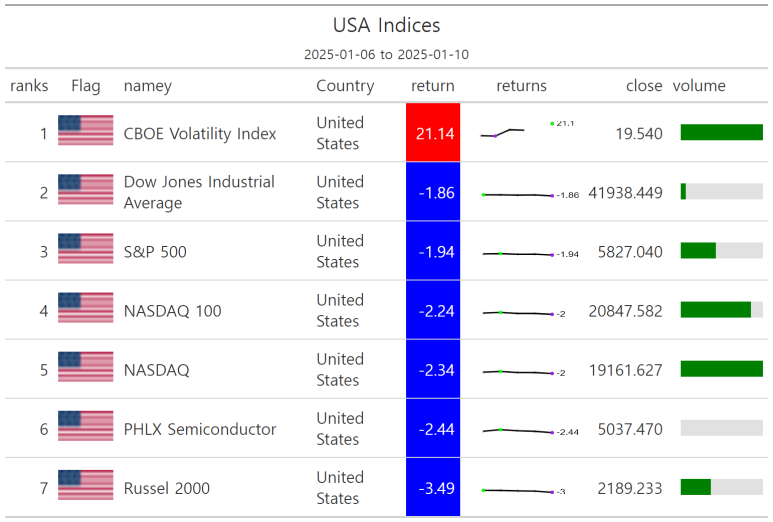Click the return column header
Image resolution: width=773 pixels, height=522 pixels.
(433, 86)
